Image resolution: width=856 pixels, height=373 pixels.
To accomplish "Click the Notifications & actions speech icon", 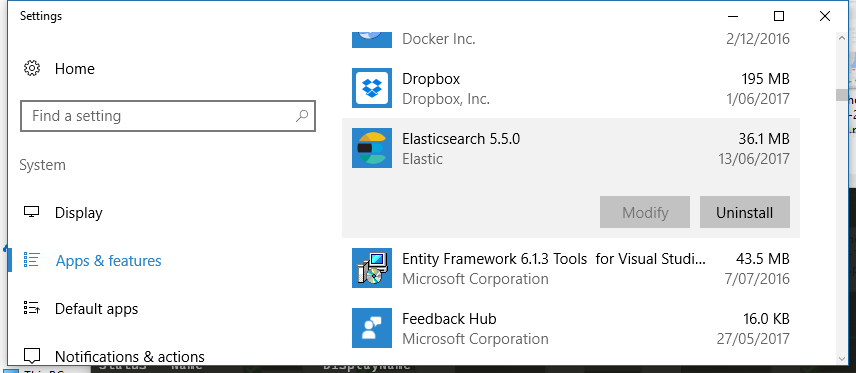I will click(x=32, y=356).
